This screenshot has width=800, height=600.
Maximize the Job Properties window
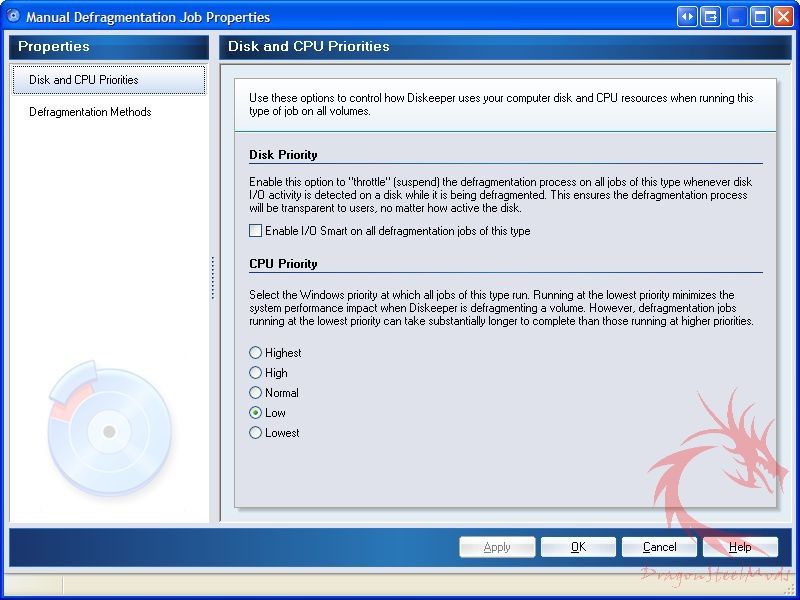click(x=760, y=17)
